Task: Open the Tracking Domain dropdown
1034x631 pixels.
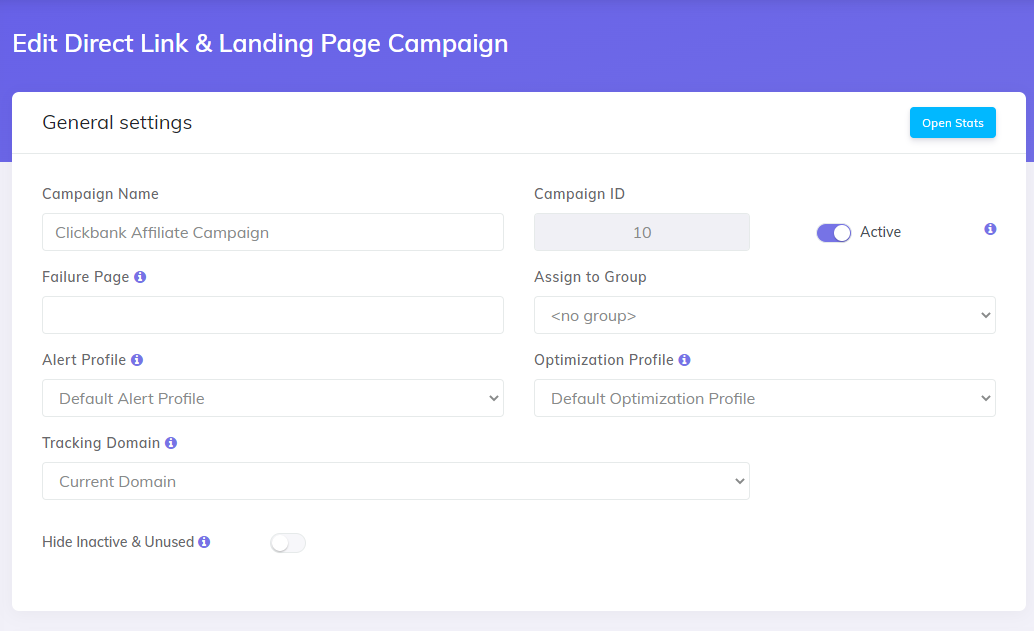Action: (396, 481)
